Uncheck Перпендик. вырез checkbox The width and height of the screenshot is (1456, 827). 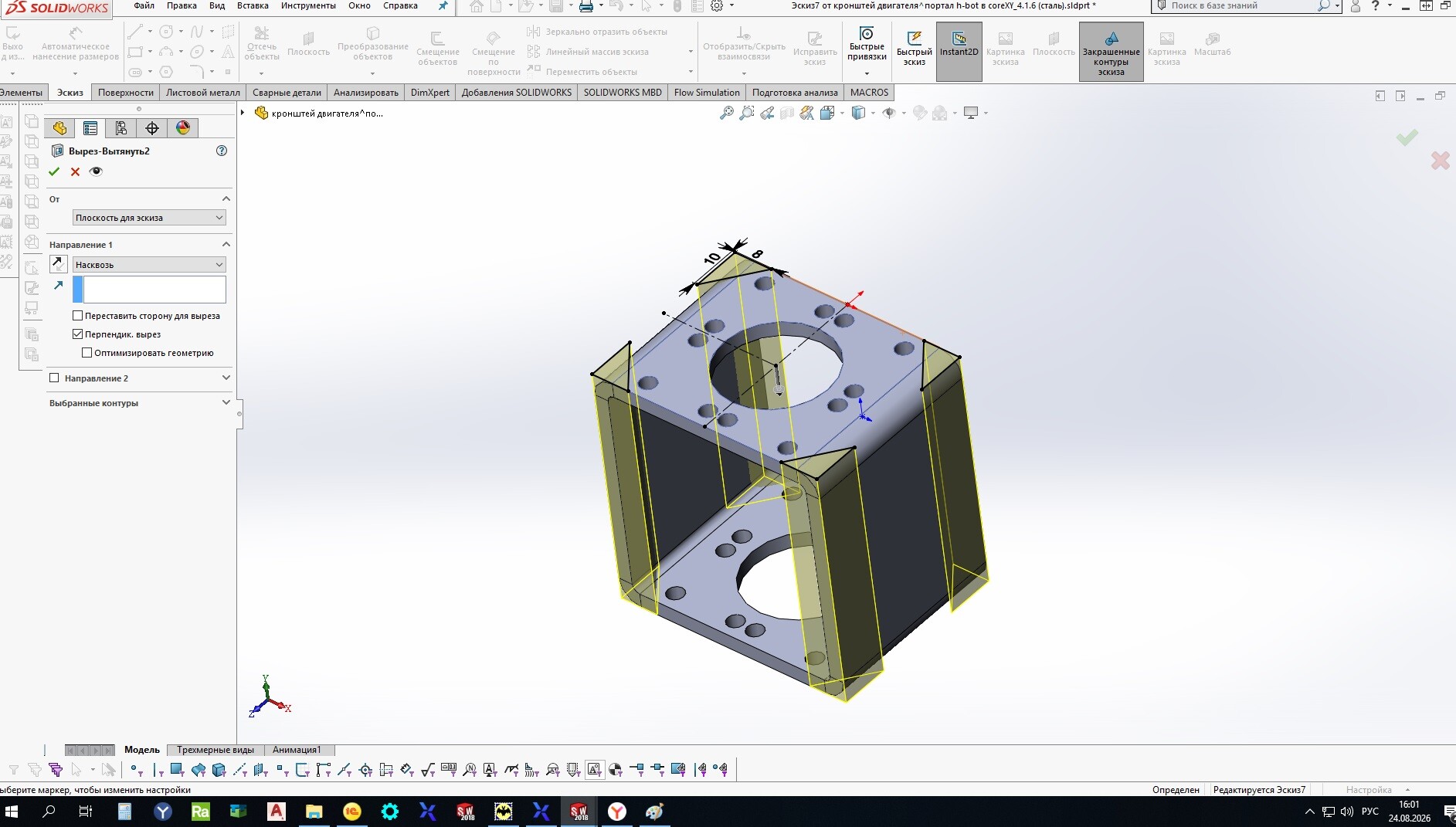77,334
